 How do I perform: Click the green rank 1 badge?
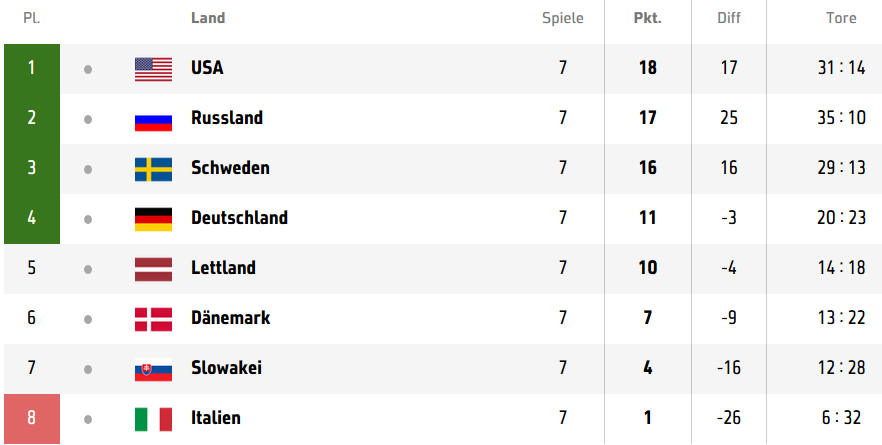pos(32,69)
